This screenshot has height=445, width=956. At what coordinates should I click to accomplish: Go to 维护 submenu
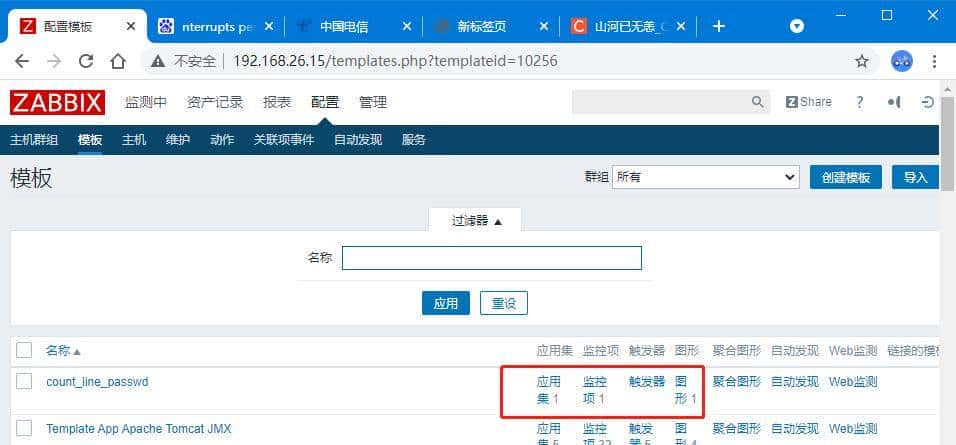tap(178, 140)
